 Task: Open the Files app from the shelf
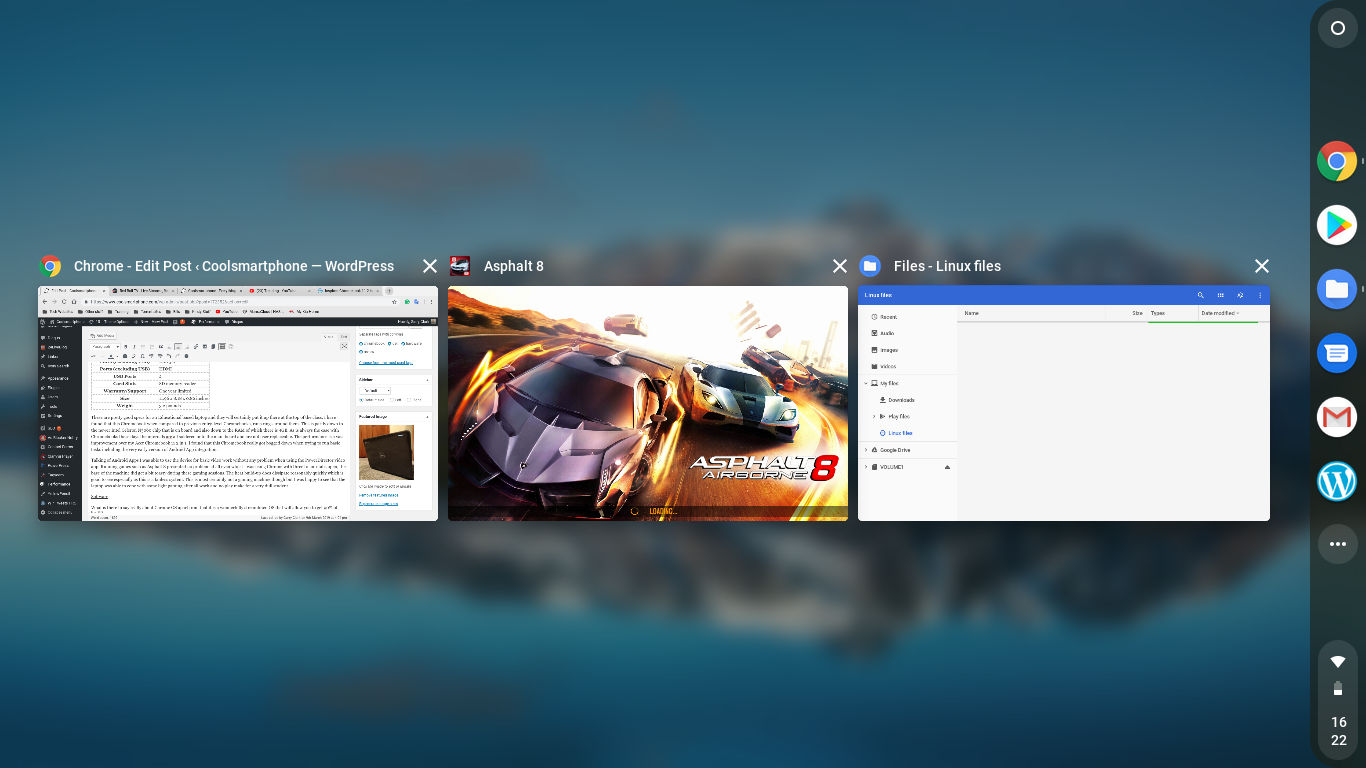tap(1337, 289)
